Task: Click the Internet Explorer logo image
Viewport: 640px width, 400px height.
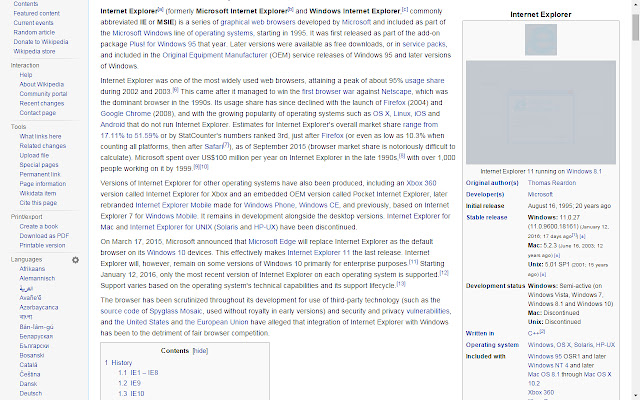Action: click(541, 40)
